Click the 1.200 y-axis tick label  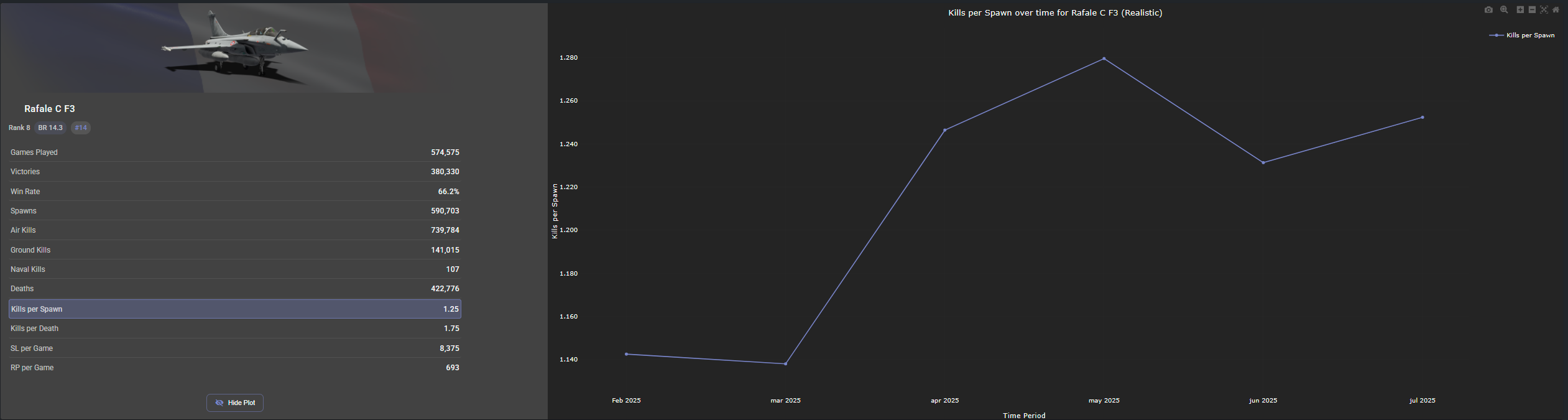point(569,230)
